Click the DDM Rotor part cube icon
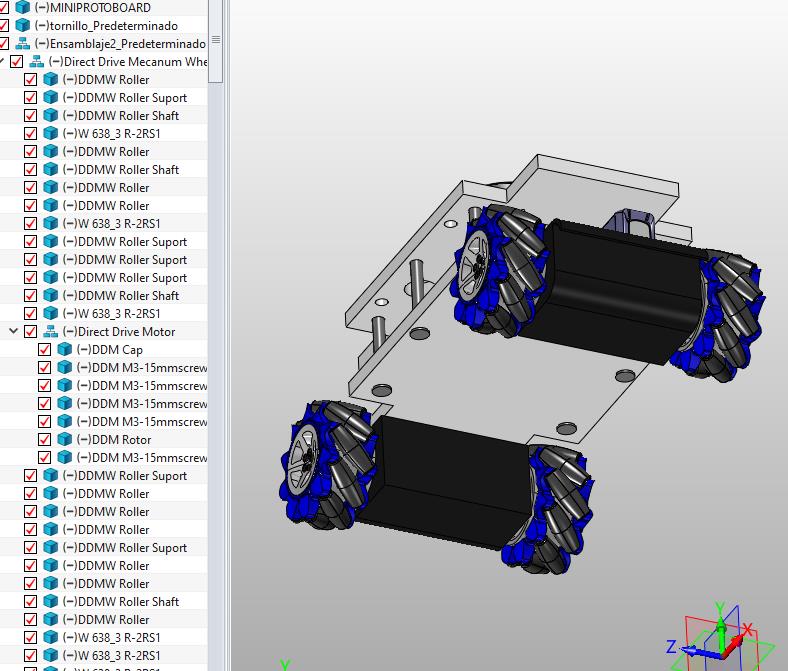 click(x=65, y=439)
